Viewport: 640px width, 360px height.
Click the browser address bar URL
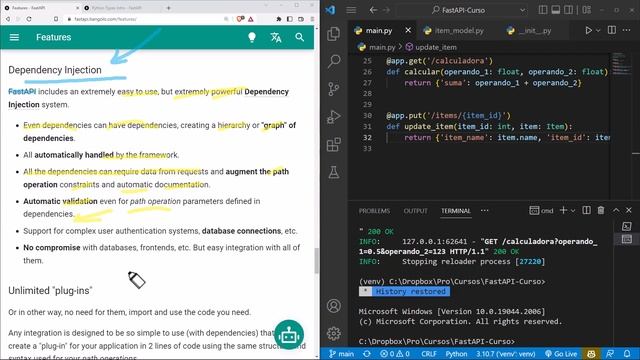pos(105,19)
